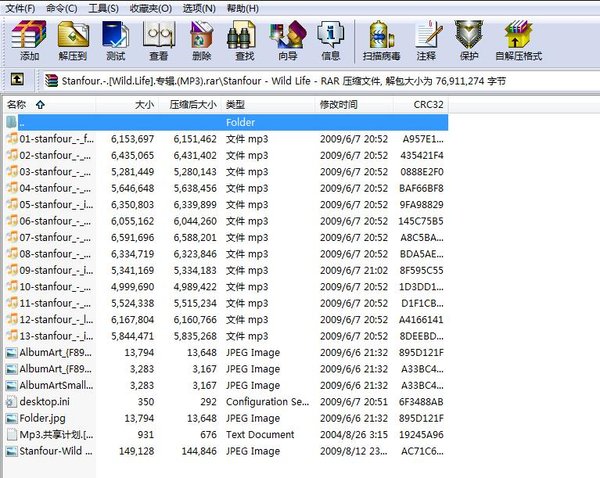Click the 添加 (Add) toolbar icon
This screenshot has width=600, height=478.
click(x=29, y=35)
